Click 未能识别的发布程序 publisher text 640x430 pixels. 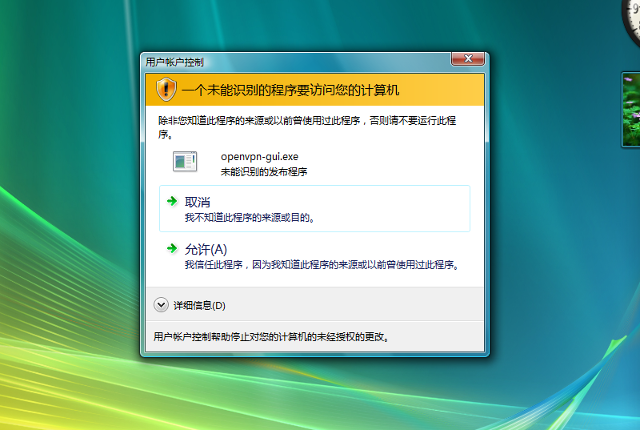click(264, 172)
